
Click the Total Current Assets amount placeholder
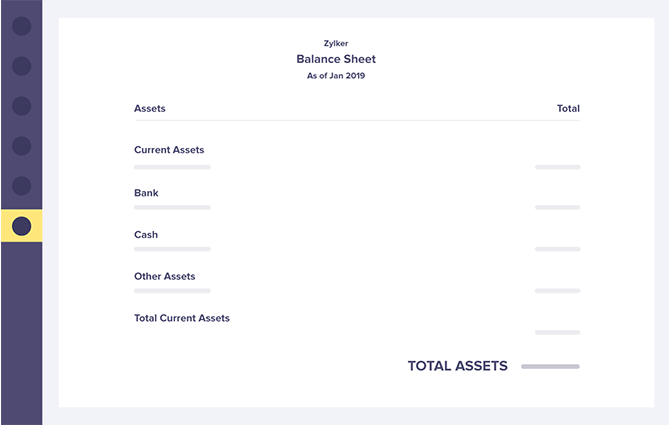pyautogui.click(x=557, y=332)
